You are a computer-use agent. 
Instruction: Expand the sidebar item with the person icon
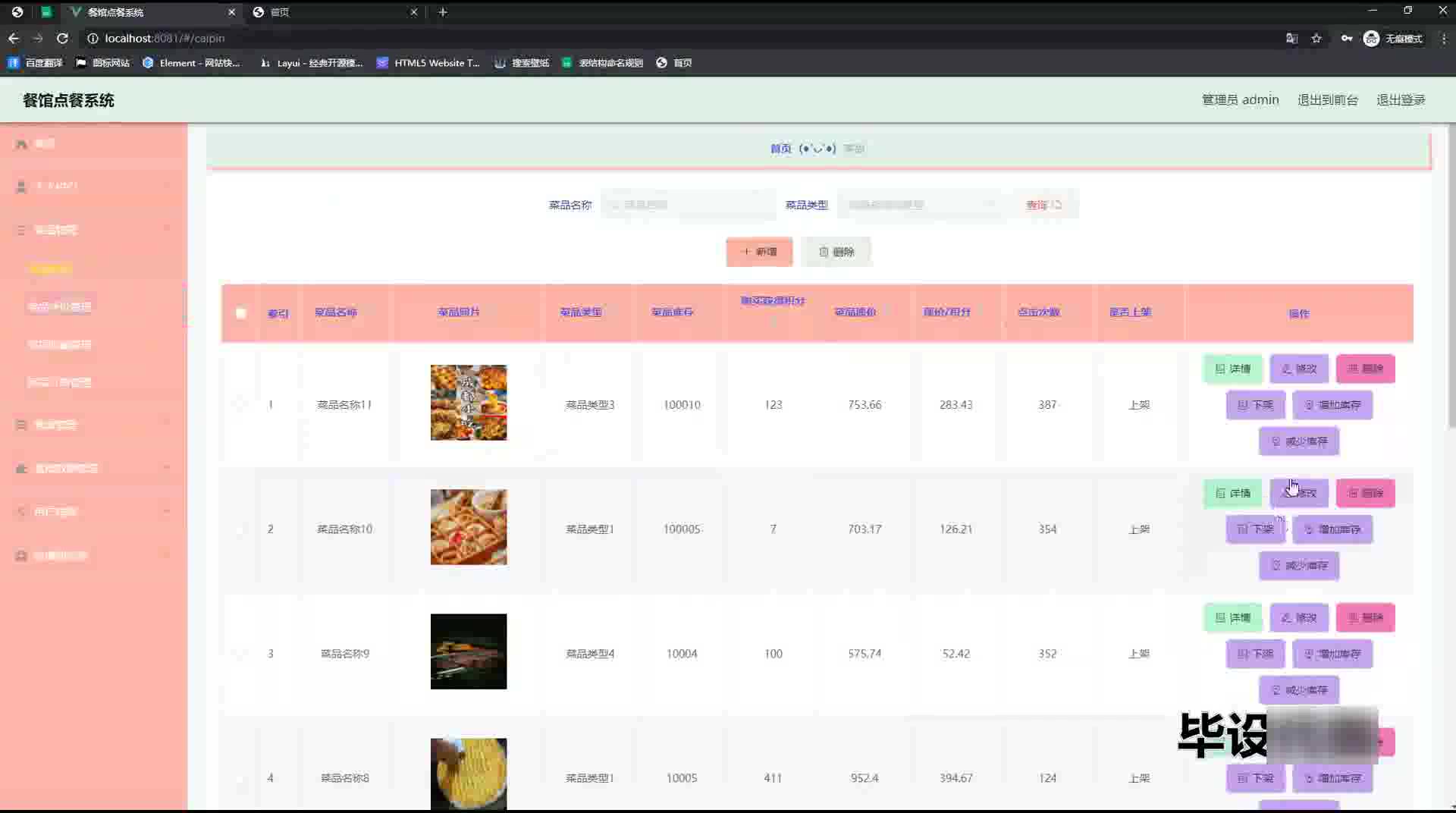pyautogui.click(x=93, y=186)
